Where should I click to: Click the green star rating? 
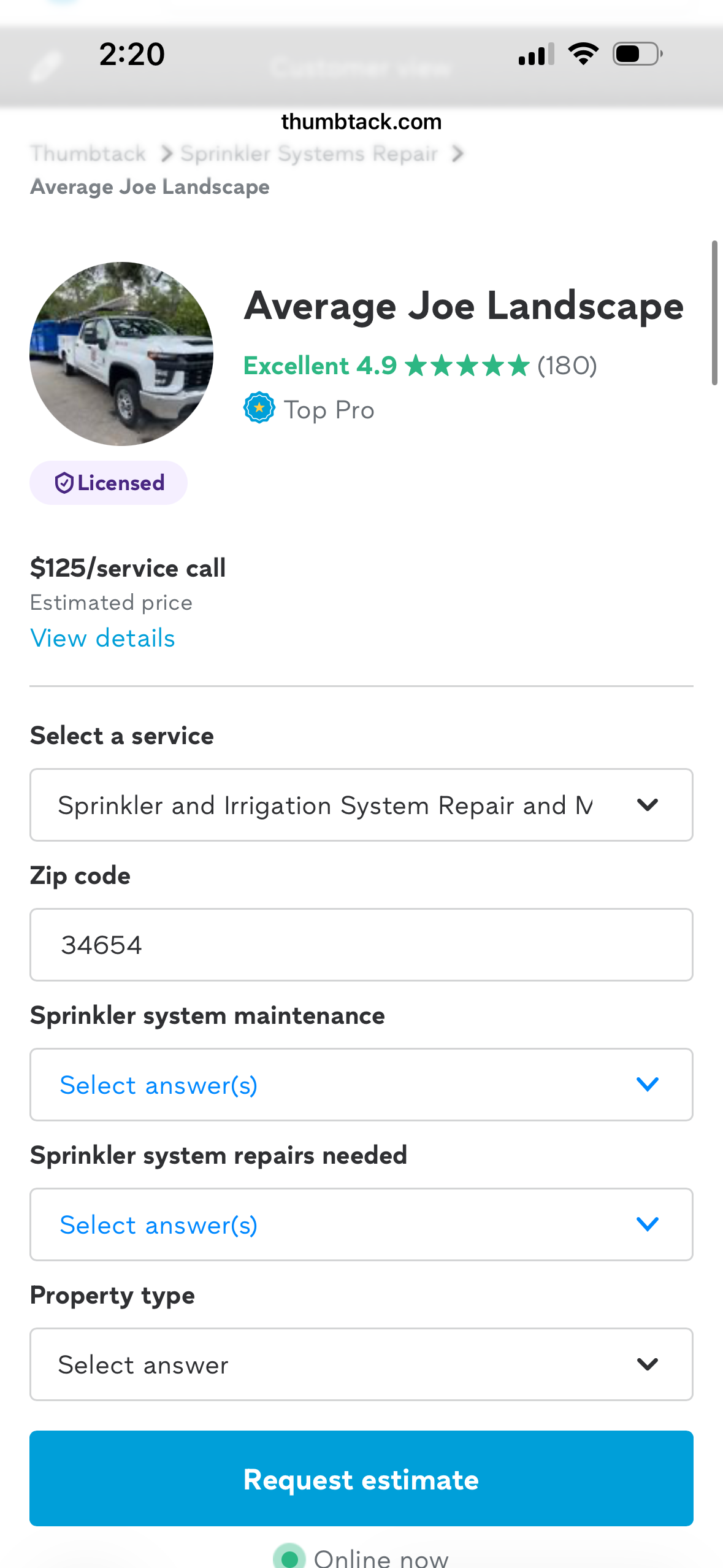467,366
